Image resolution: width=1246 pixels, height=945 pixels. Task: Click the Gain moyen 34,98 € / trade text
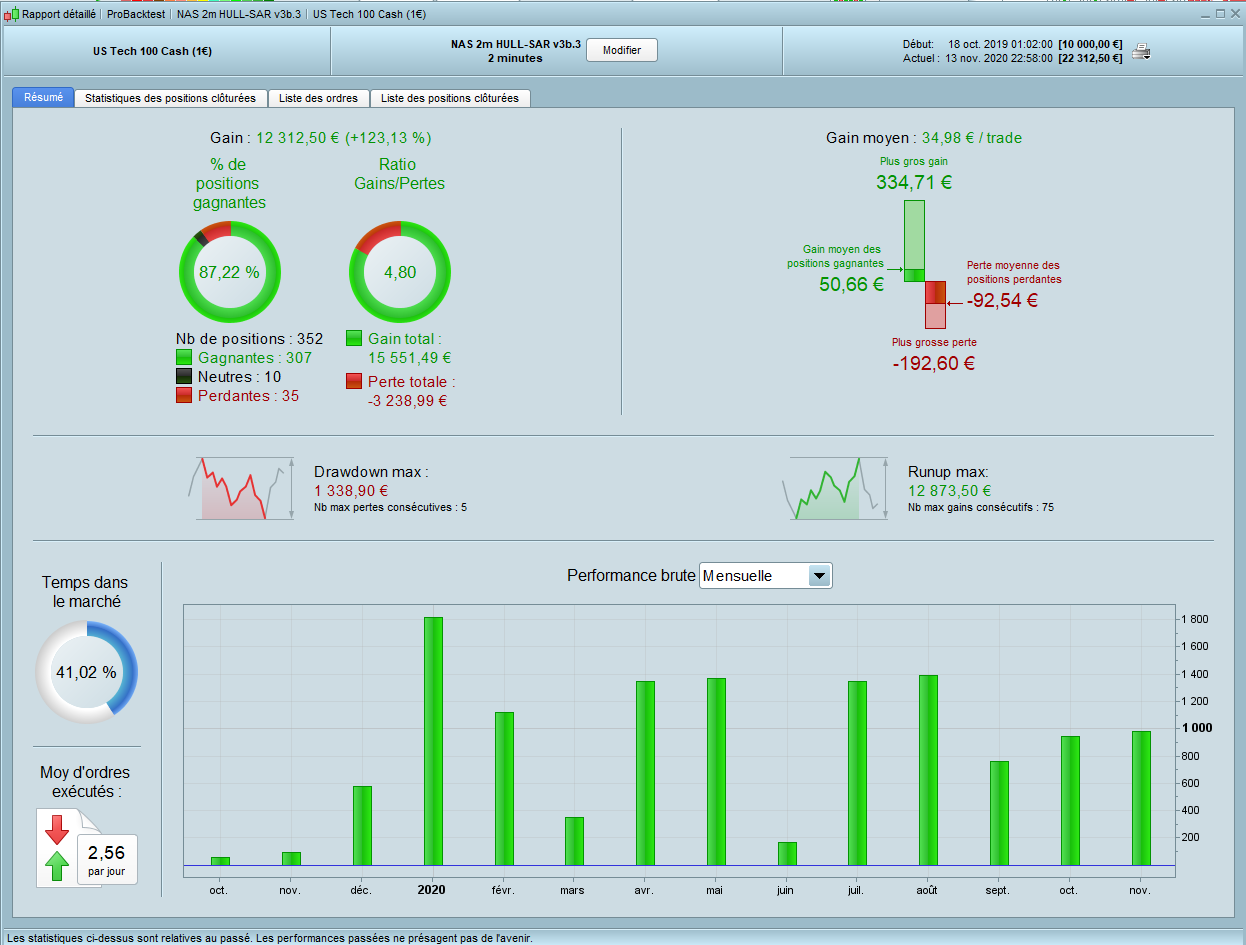coord(924,138)
